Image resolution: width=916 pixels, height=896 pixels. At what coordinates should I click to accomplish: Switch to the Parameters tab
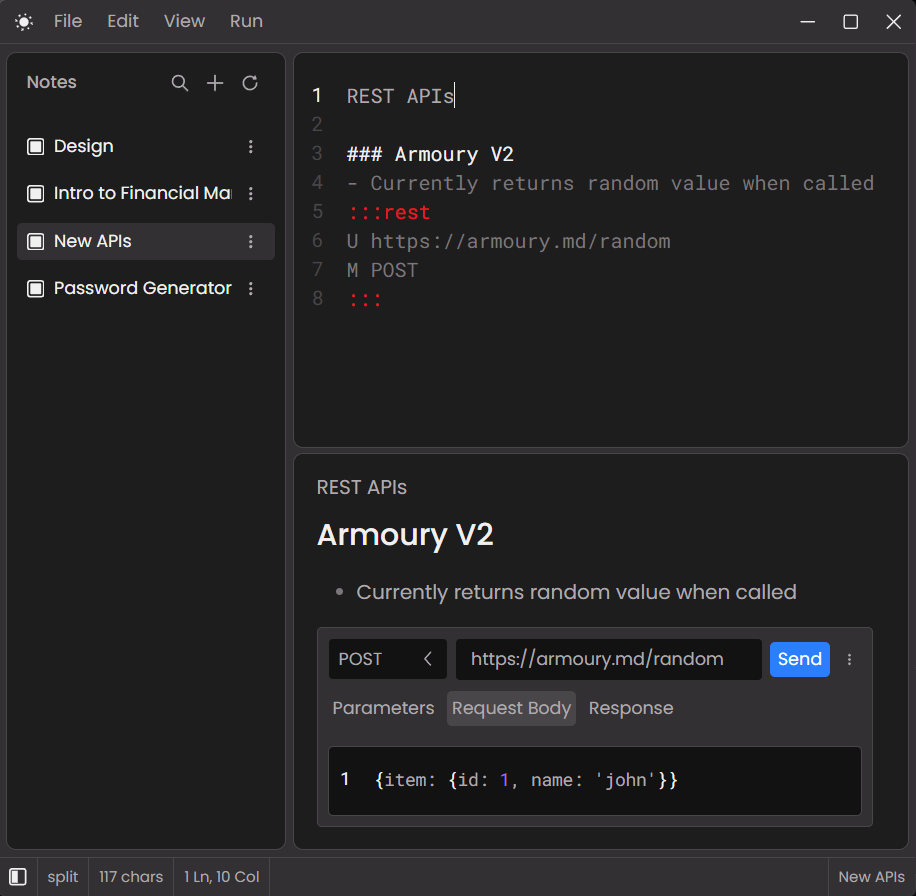[x=383, y=708]
